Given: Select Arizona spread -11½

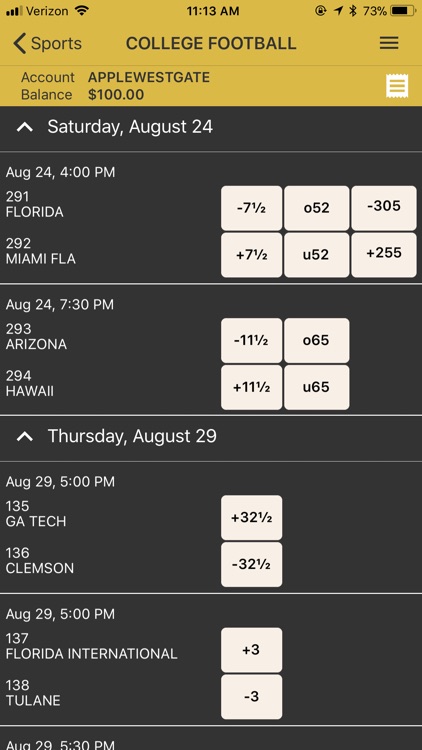Looking at the screenshot, I should click(252, 341).
